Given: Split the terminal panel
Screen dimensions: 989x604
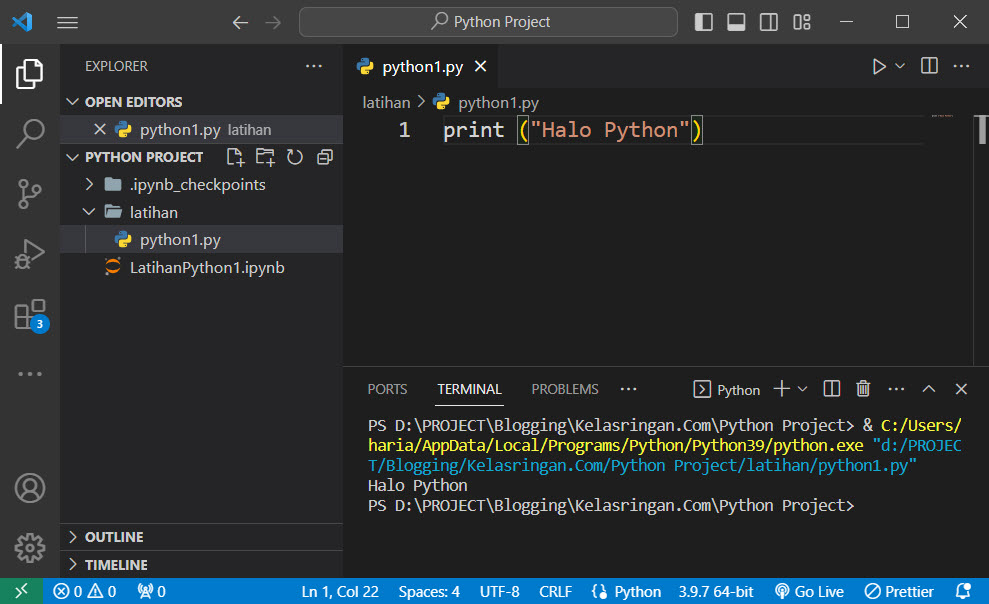Looking at the screenshot, I should point(832,388).
